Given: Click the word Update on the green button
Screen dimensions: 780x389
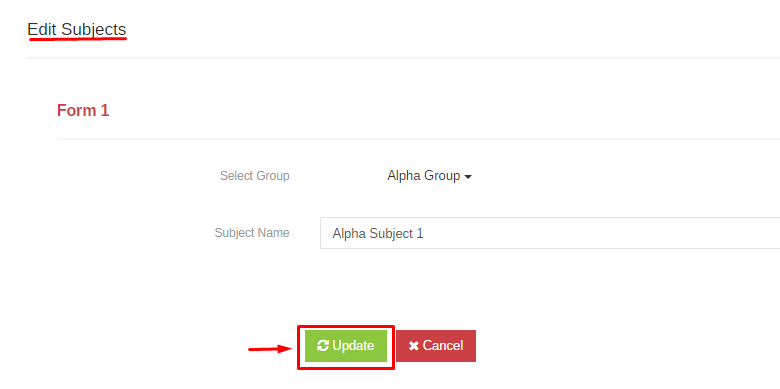Looking at the screenshot, I should (x=353, y=346).
